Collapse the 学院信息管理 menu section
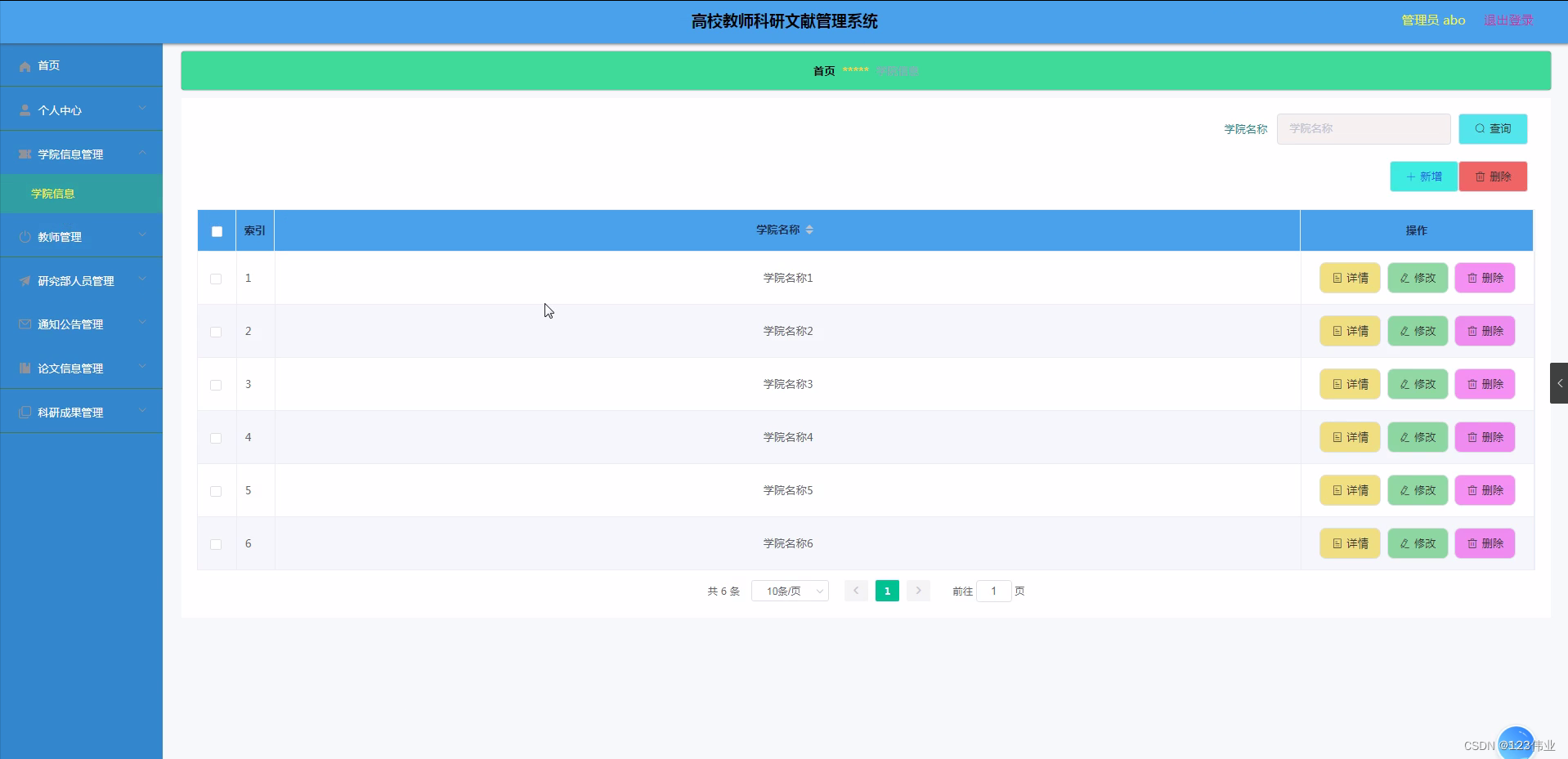The height and width of the screenshot is (759, 1568). pyautogui.click(x=72, y=154)
